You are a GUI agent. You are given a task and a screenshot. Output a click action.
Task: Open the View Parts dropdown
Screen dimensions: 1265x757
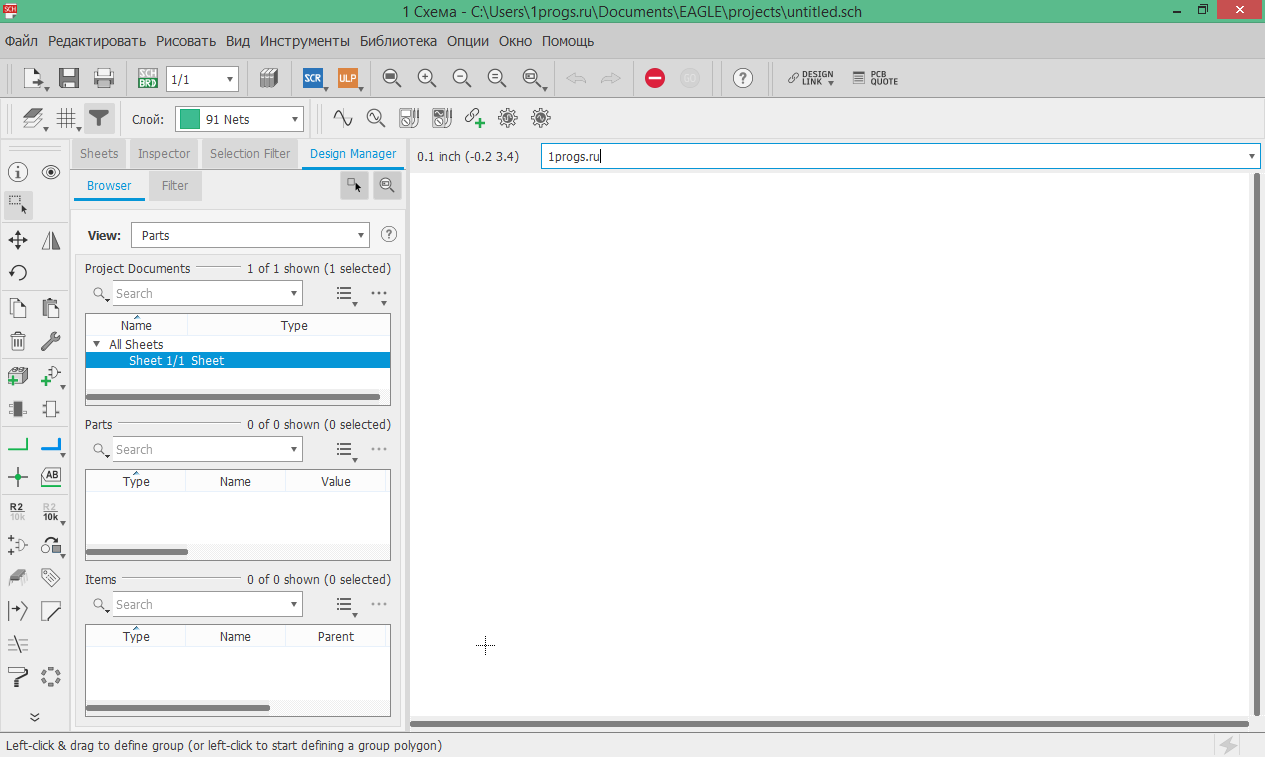(x=251, y=235)
